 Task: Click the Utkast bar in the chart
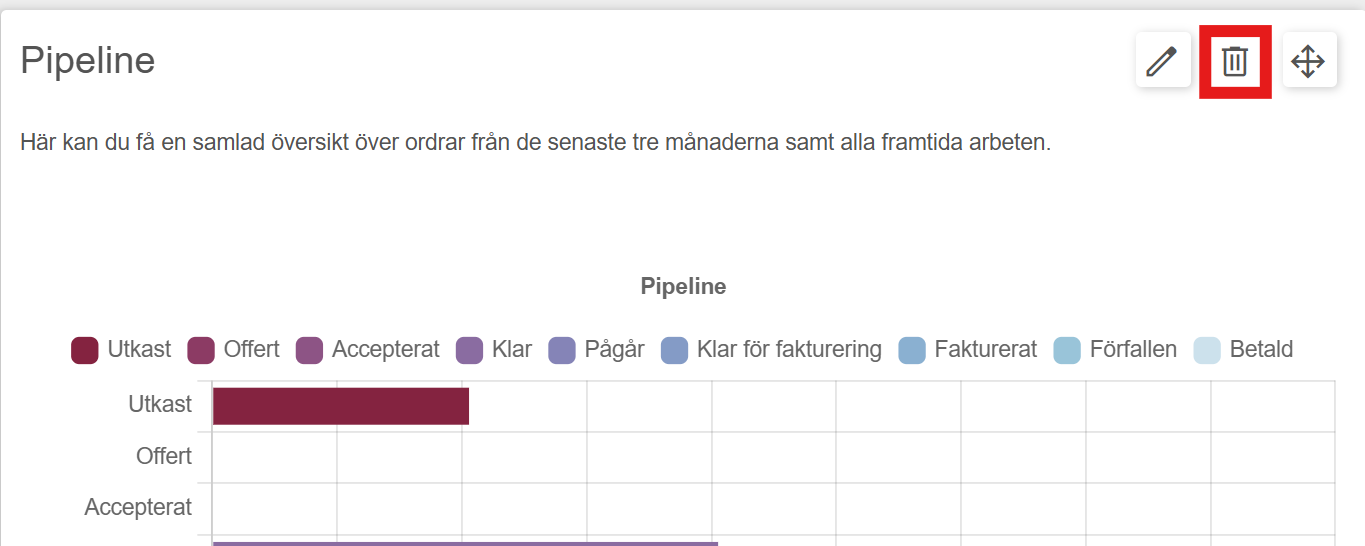pyautogui.click(x=341, y=406)
